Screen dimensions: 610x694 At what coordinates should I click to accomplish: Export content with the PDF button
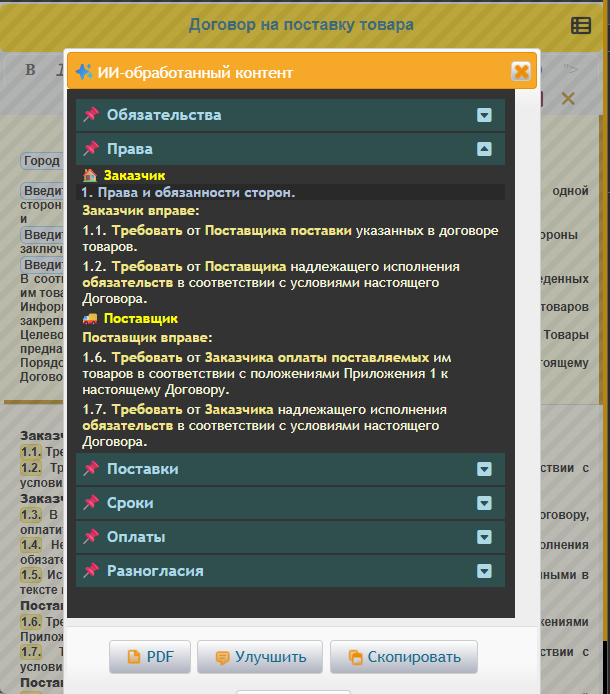[x=150, y=657]
